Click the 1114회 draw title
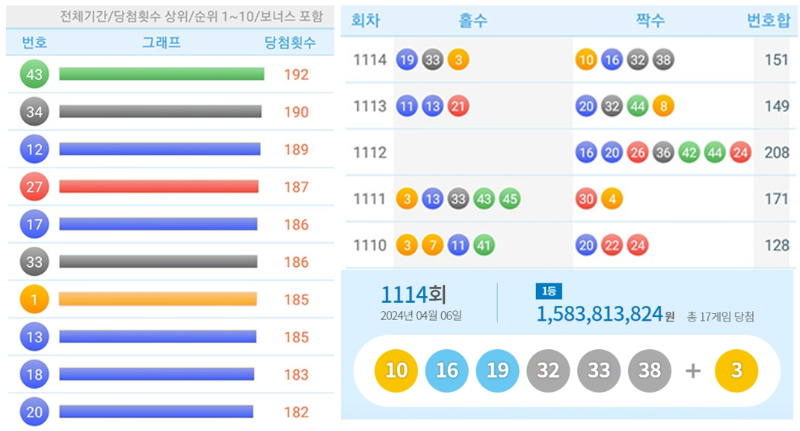The width and height of the screenshot is (800, 431). [x=413, y=295]
